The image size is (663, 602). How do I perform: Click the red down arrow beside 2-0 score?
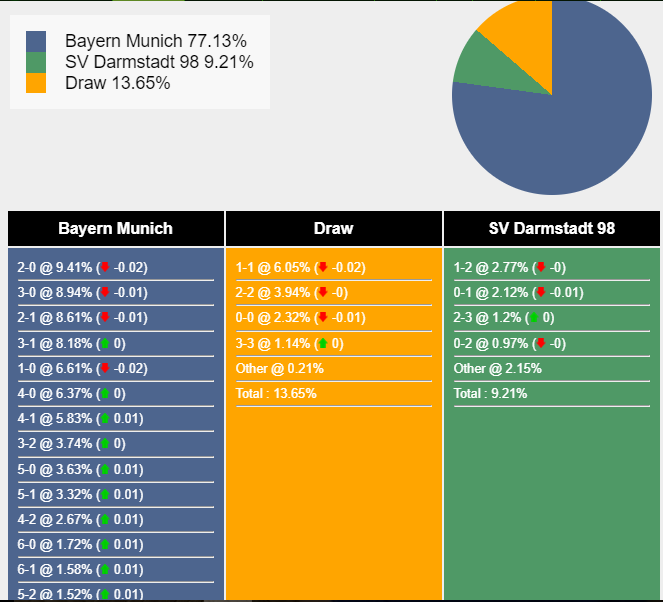click(105, 267)
